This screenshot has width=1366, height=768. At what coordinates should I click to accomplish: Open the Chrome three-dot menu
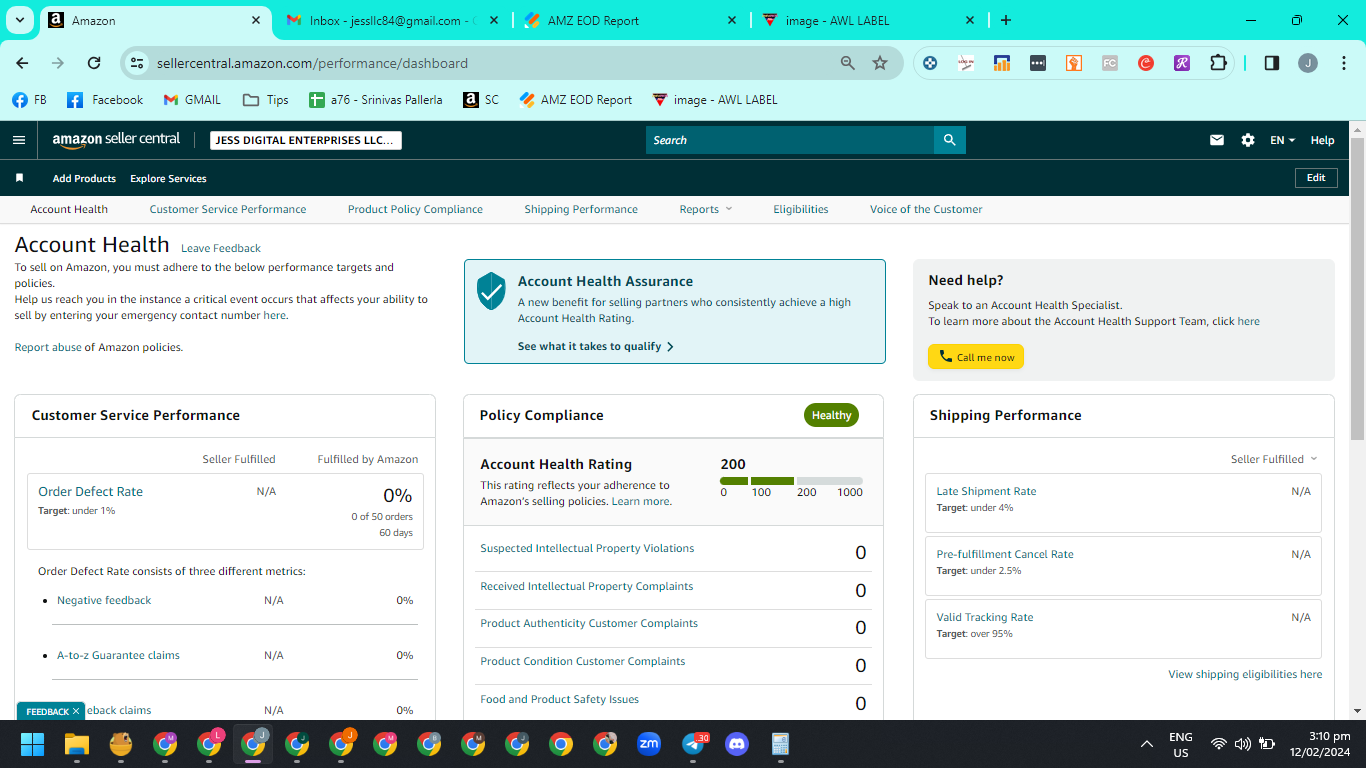tap(1342, 63)
